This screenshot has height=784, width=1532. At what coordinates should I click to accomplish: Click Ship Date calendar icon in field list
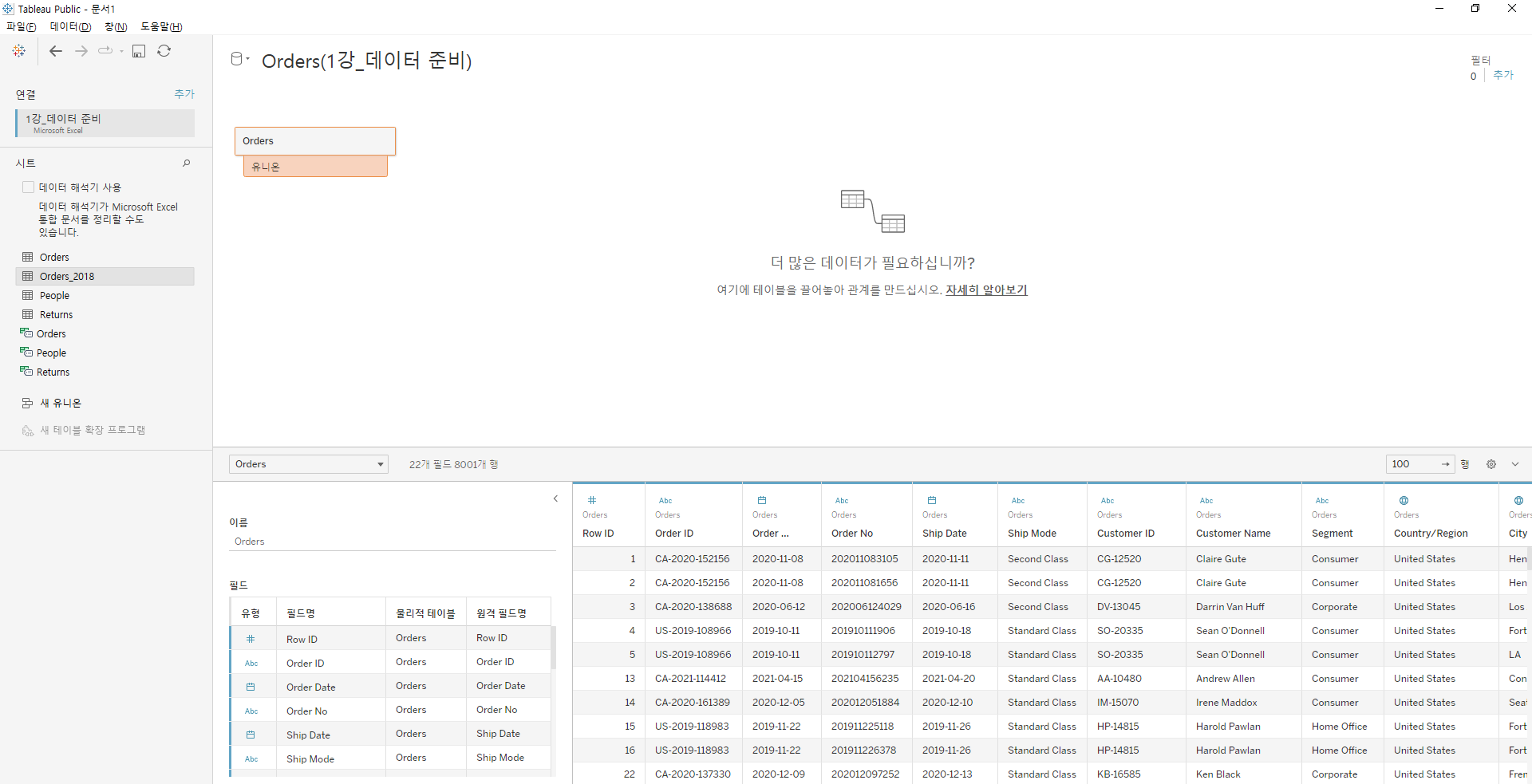(251, 735)
